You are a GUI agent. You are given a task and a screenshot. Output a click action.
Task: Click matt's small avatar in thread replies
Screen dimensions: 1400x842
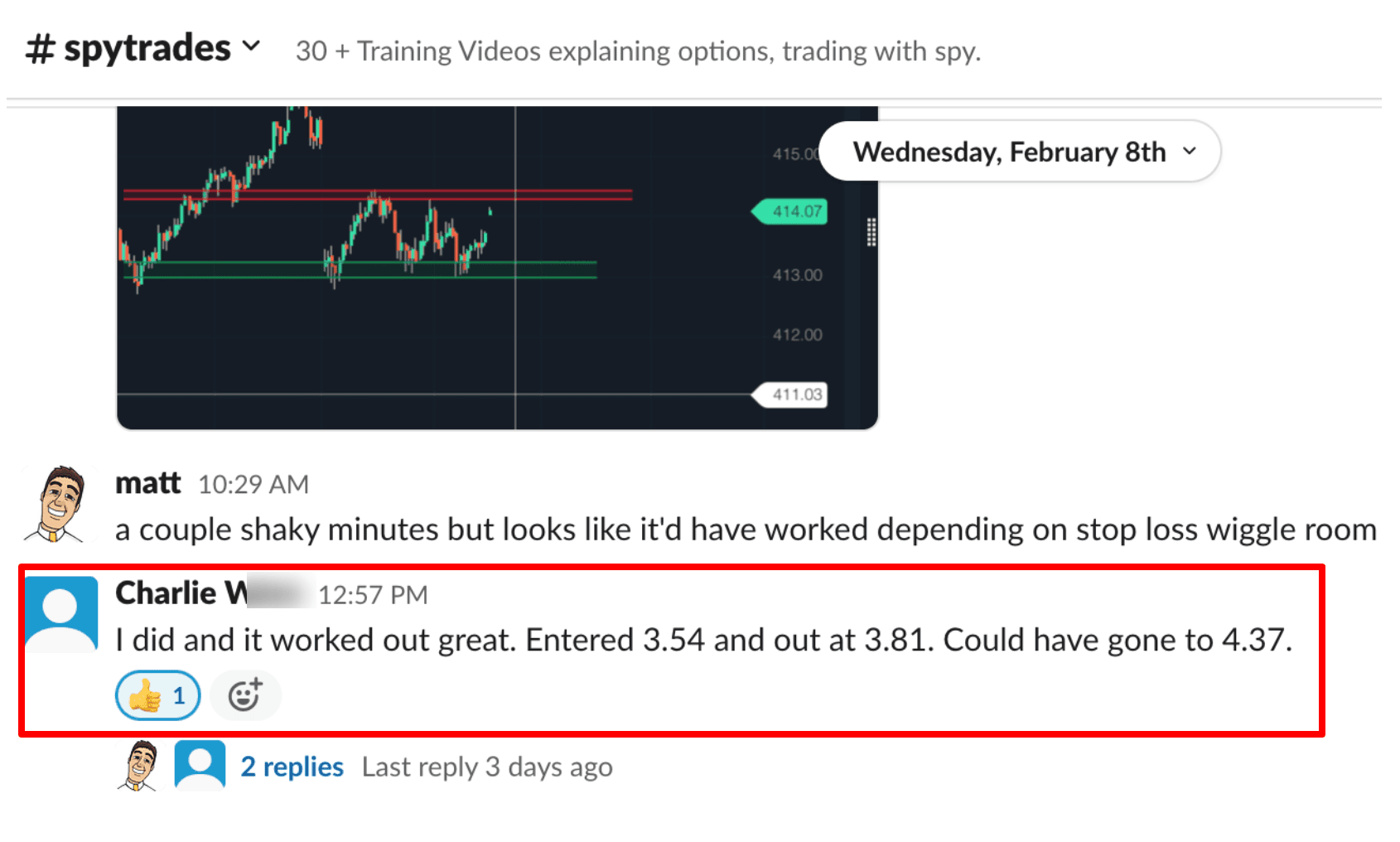[x=139, y=766]
